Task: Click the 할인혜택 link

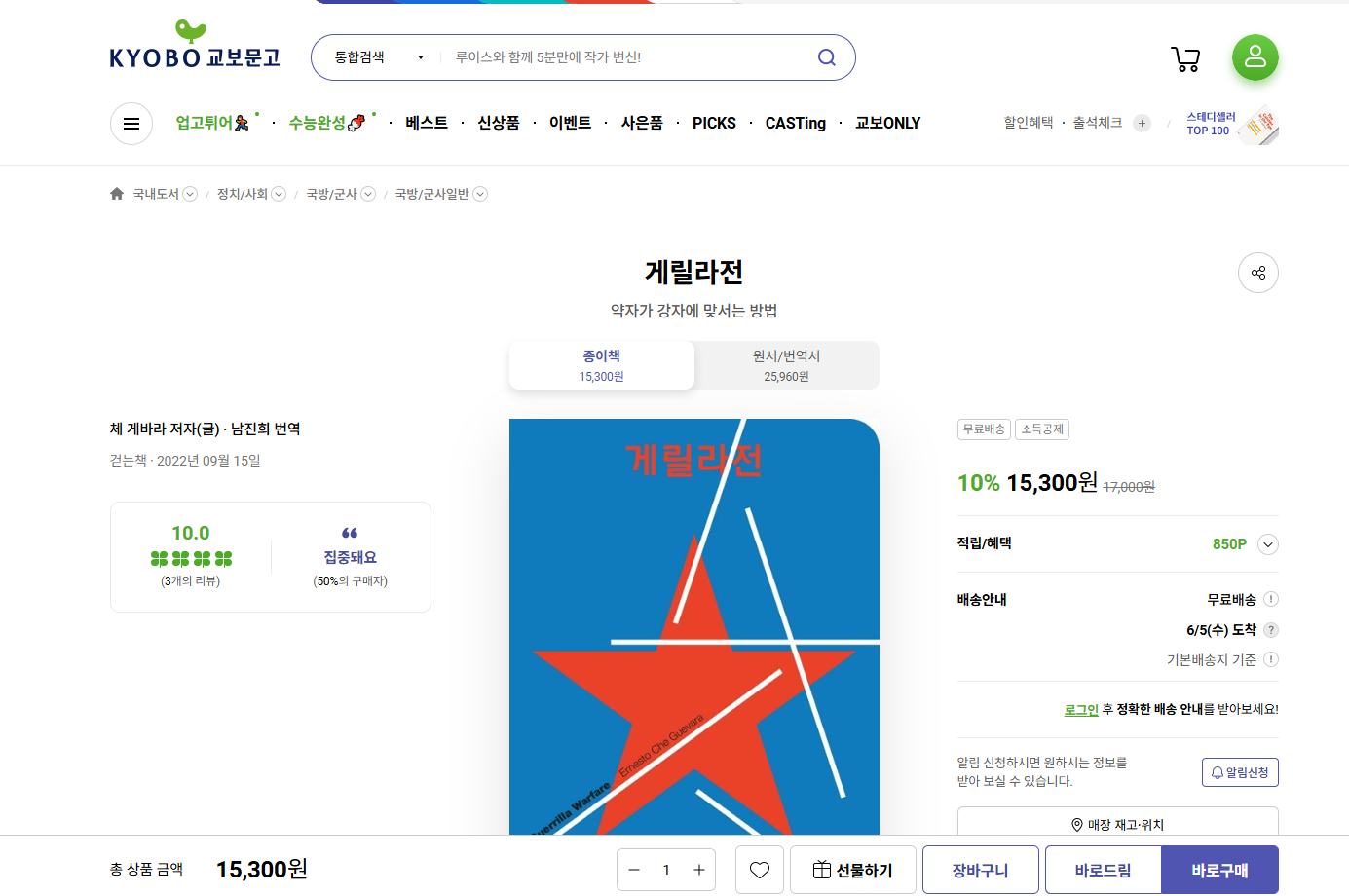Action: click(x=1029, y=123)
